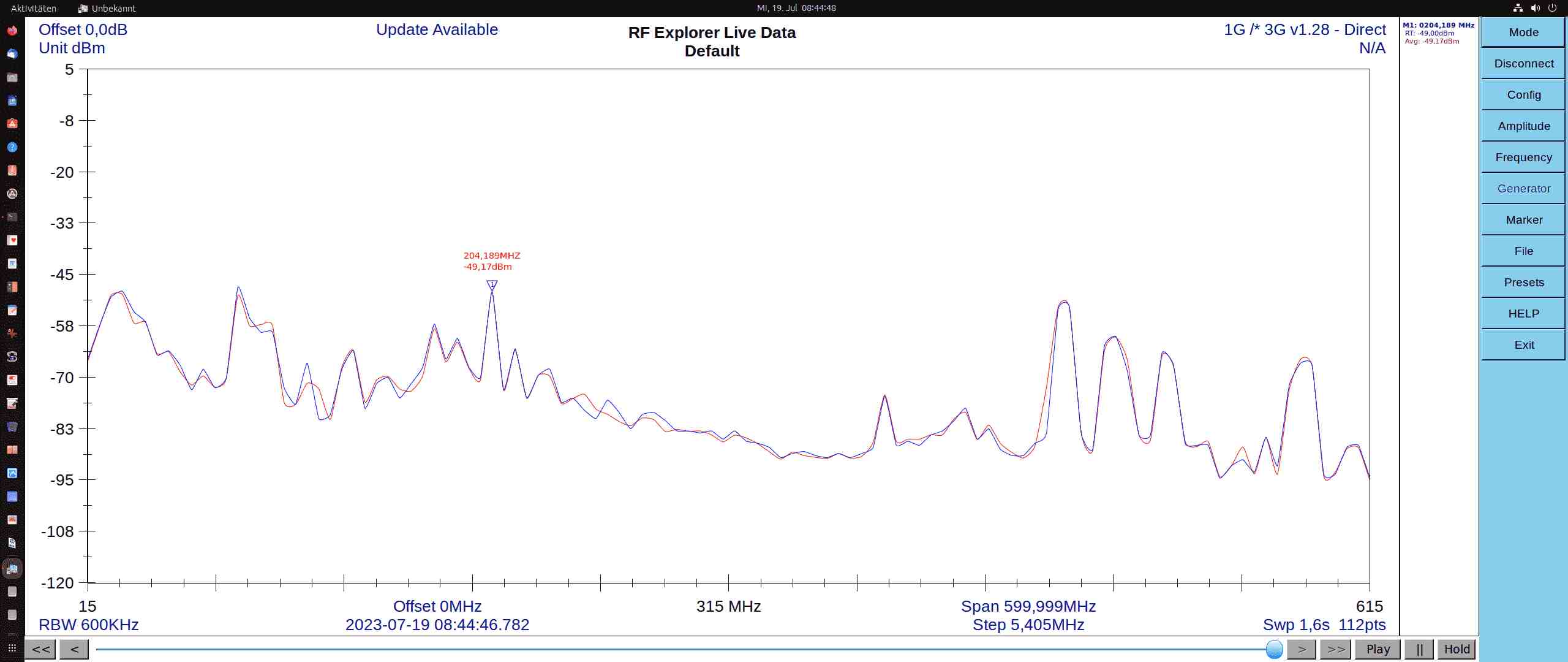Open the Help question-mark dock icon
This screenshot has width=1568, height=662.
(12, 147)
